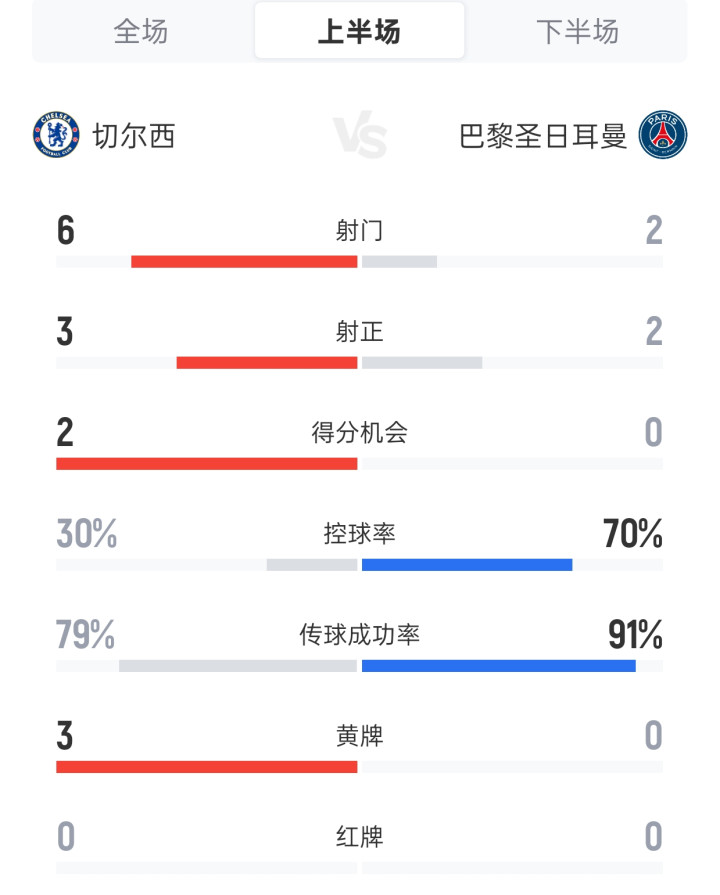The width and height of the screenshot is (720, 895).
Task: Click the blue 传球成功率 bar for PSG
Action: (x=498, y=666)
